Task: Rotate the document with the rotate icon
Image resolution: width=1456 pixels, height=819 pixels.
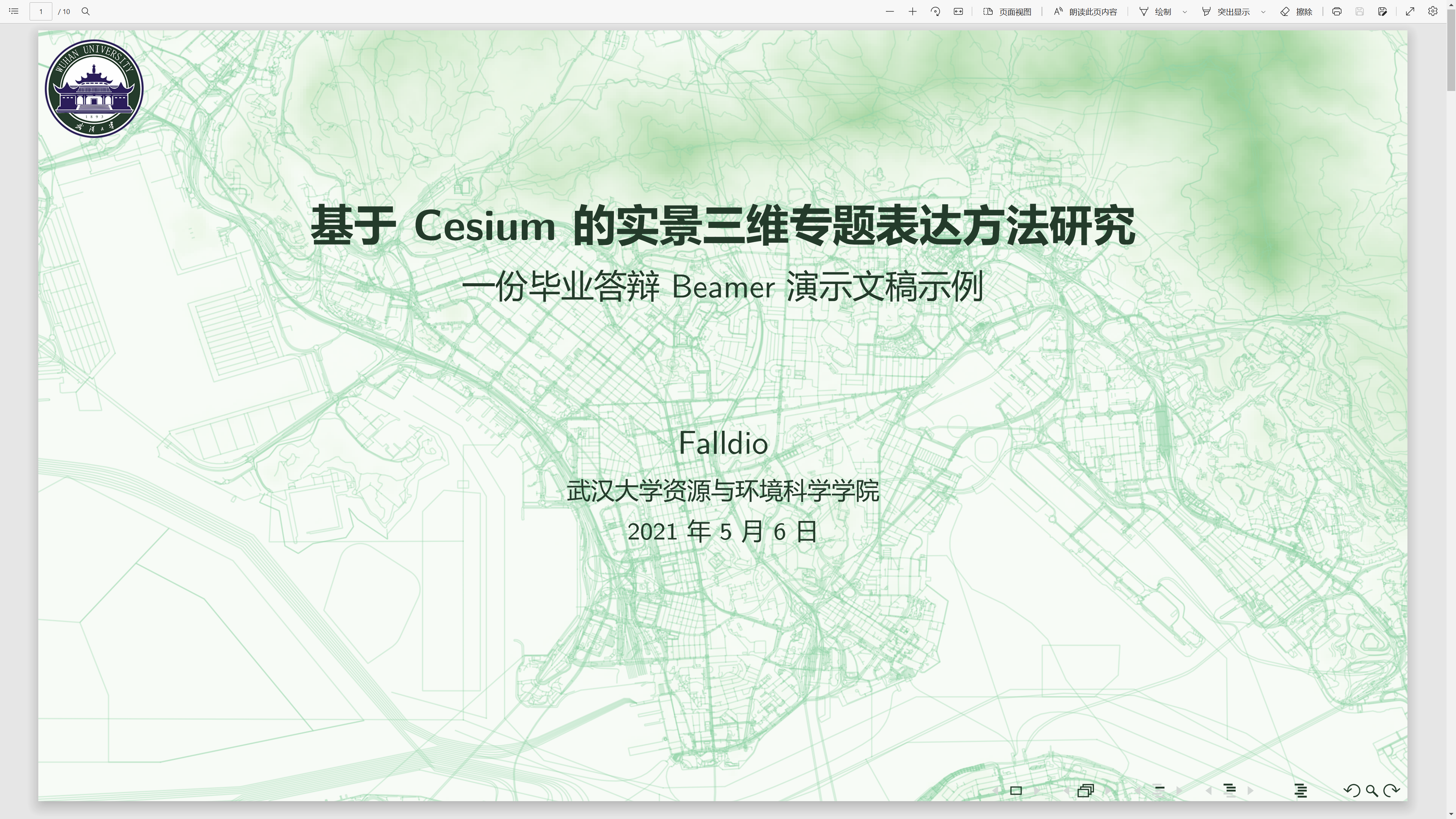Action: (935, 11)
